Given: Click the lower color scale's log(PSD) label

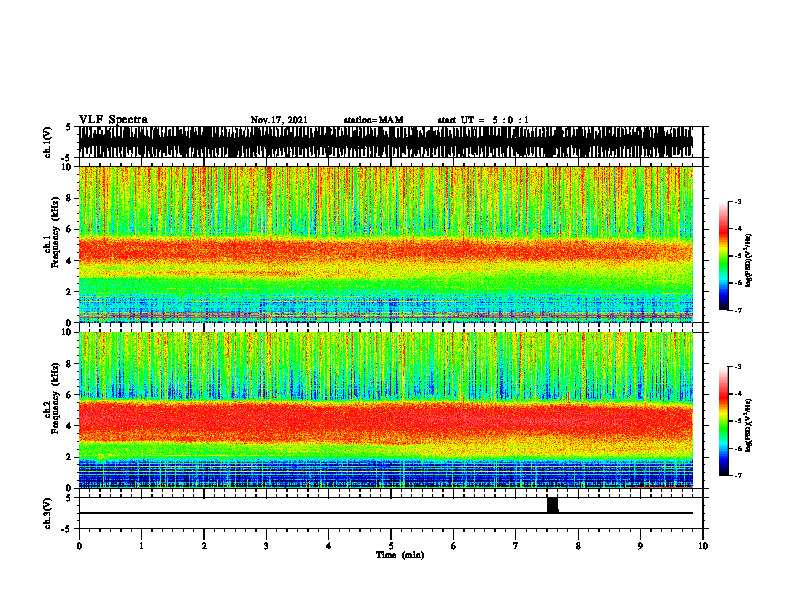Looking at the screenshot, I should click(x=749, y=426).
